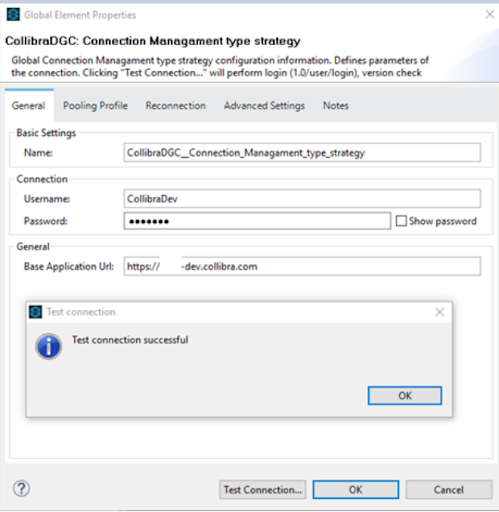This screenshot has width=499, height=512.
Task: Open the Notes tab
Action: coord(336,106)
